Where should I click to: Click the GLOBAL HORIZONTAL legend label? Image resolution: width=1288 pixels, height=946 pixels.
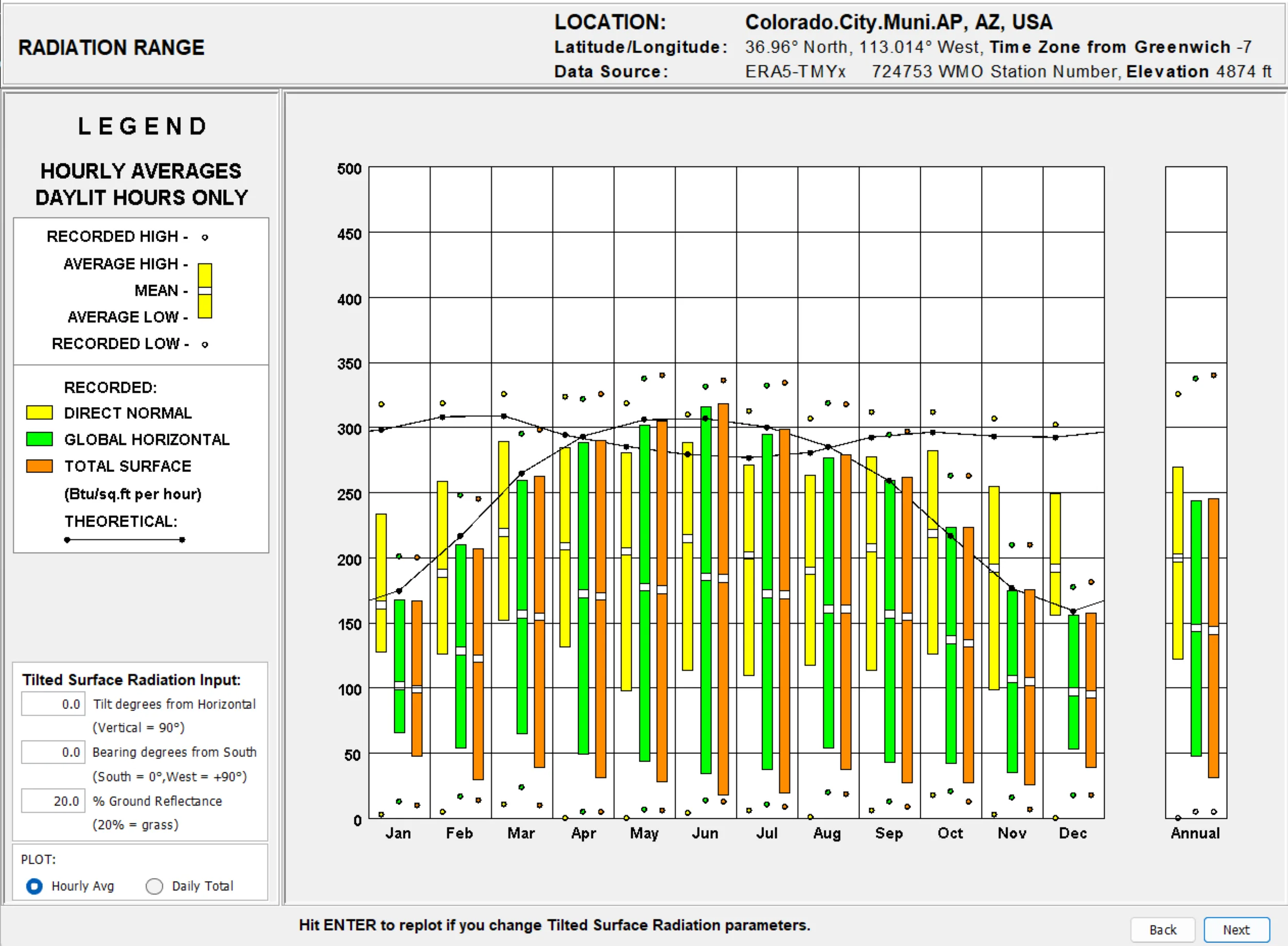[x=146, y=439]
